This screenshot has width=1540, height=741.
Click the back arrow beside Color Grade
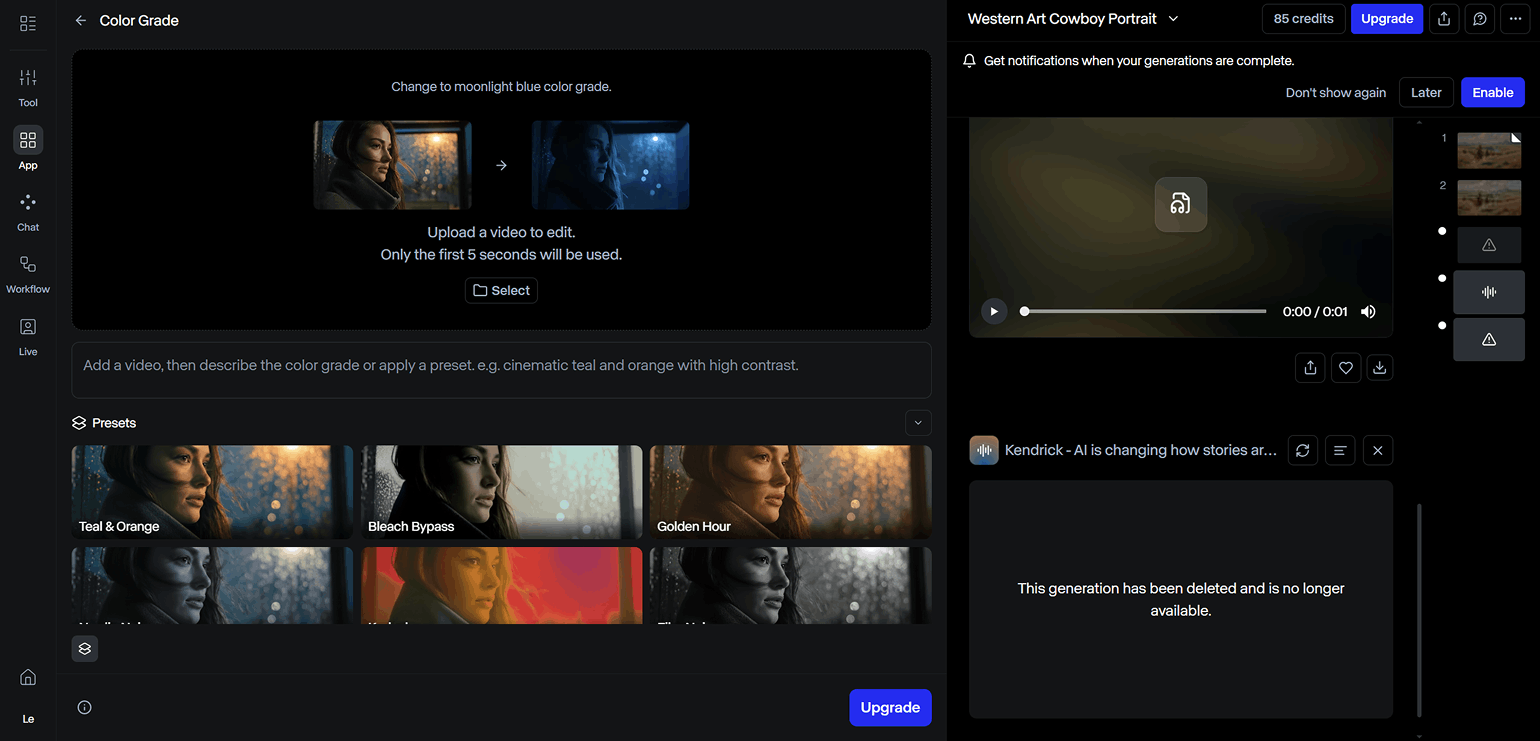pyautogui.click(x=81, y=20)
